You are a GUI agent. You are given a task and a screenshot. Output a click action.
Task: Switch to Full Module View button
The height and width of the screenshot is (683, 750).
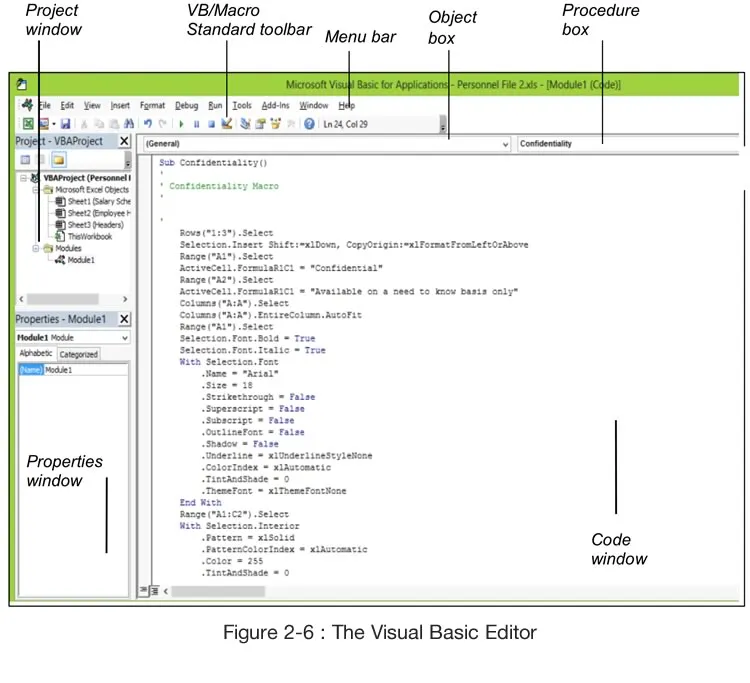point(153,591)
